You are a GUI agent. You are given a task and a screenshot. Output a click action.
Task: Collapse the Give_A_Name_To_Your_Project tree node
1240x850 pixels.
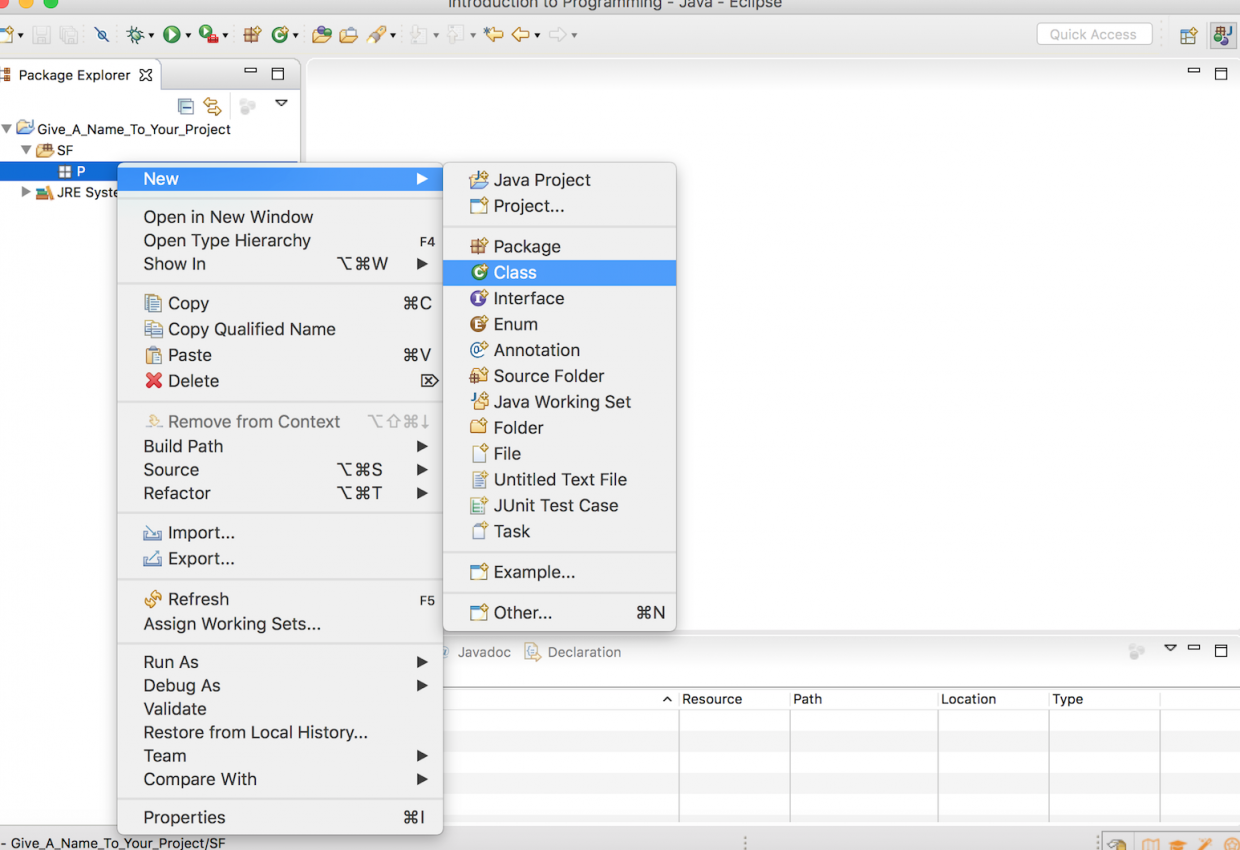[x=8, y=128]
